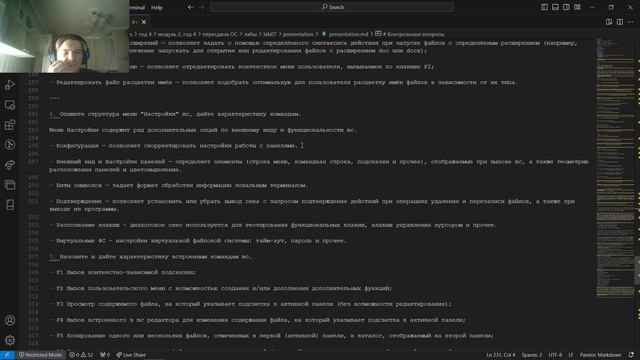The height and width of the screenshot is (360, 640).
Task: Click the webcam video overlay thumbnail
Action: [x=64, y=36]
